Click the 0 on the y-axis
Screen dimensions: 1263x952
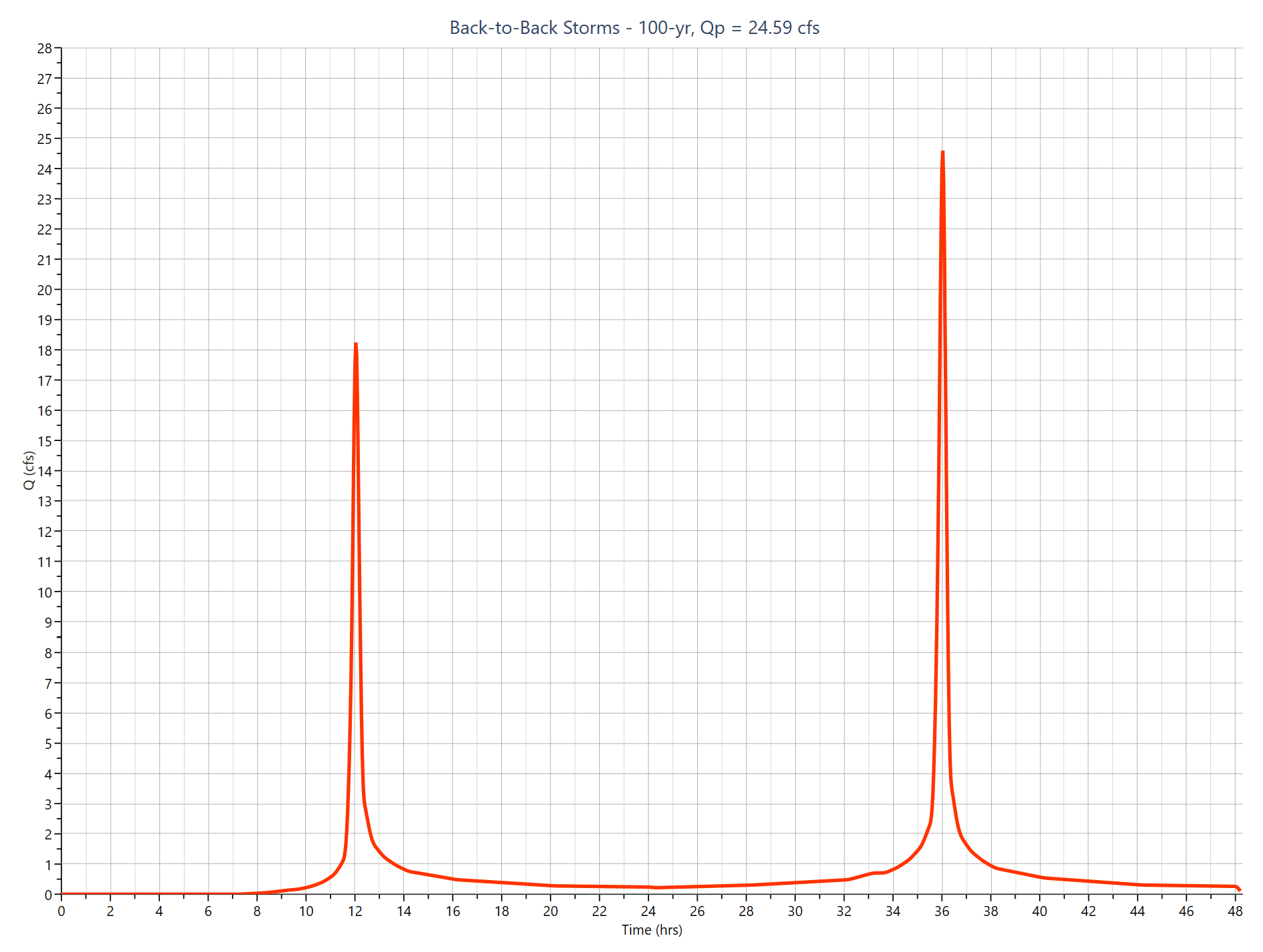(48, 894)
